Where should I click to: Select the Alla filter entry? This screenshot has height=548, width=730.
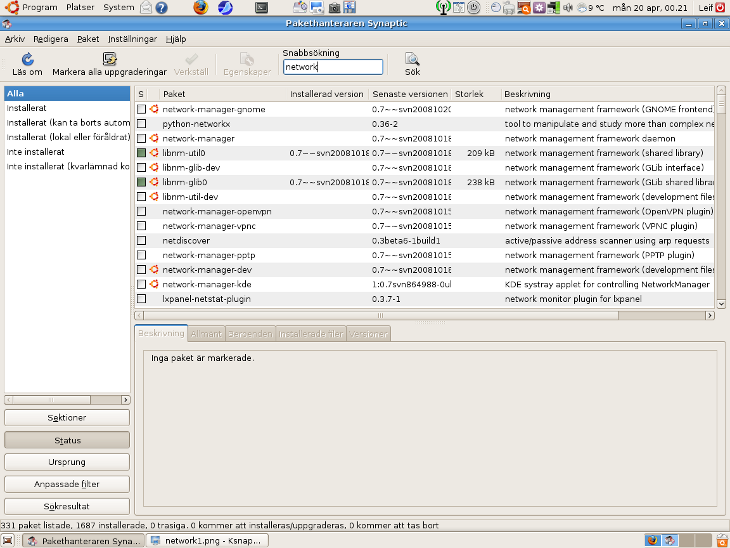point(67,94)
